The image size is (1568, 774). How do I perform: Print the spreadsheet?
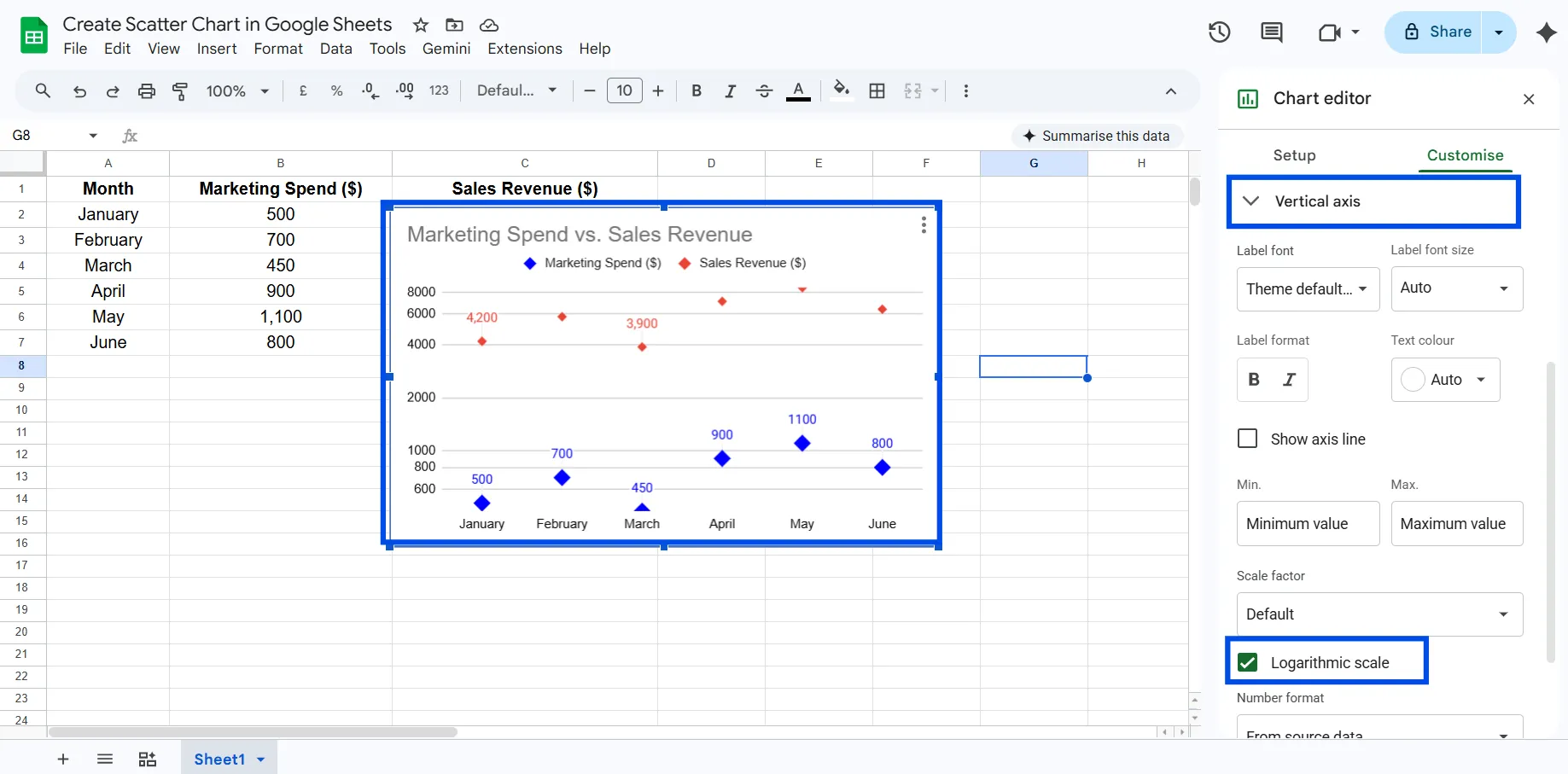tap(147, 91)
